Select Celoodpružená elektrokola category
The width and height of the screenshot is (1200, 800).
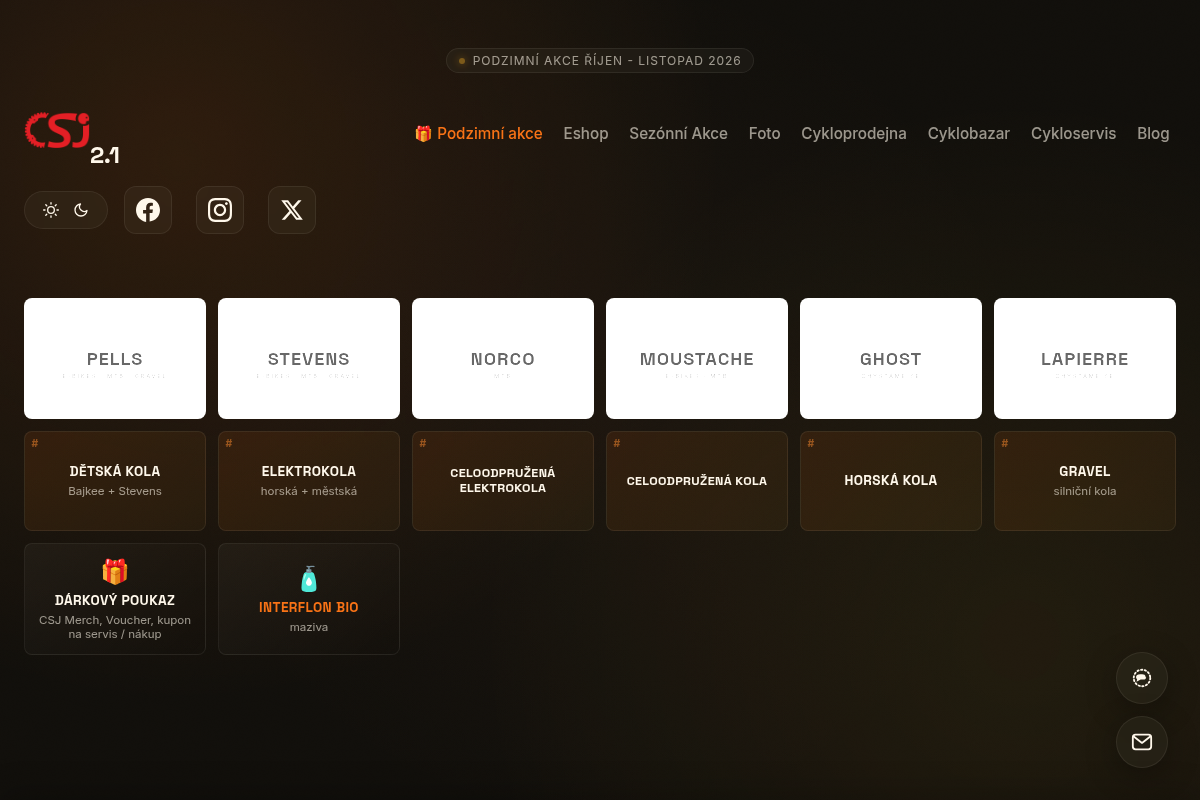(503, 481)
